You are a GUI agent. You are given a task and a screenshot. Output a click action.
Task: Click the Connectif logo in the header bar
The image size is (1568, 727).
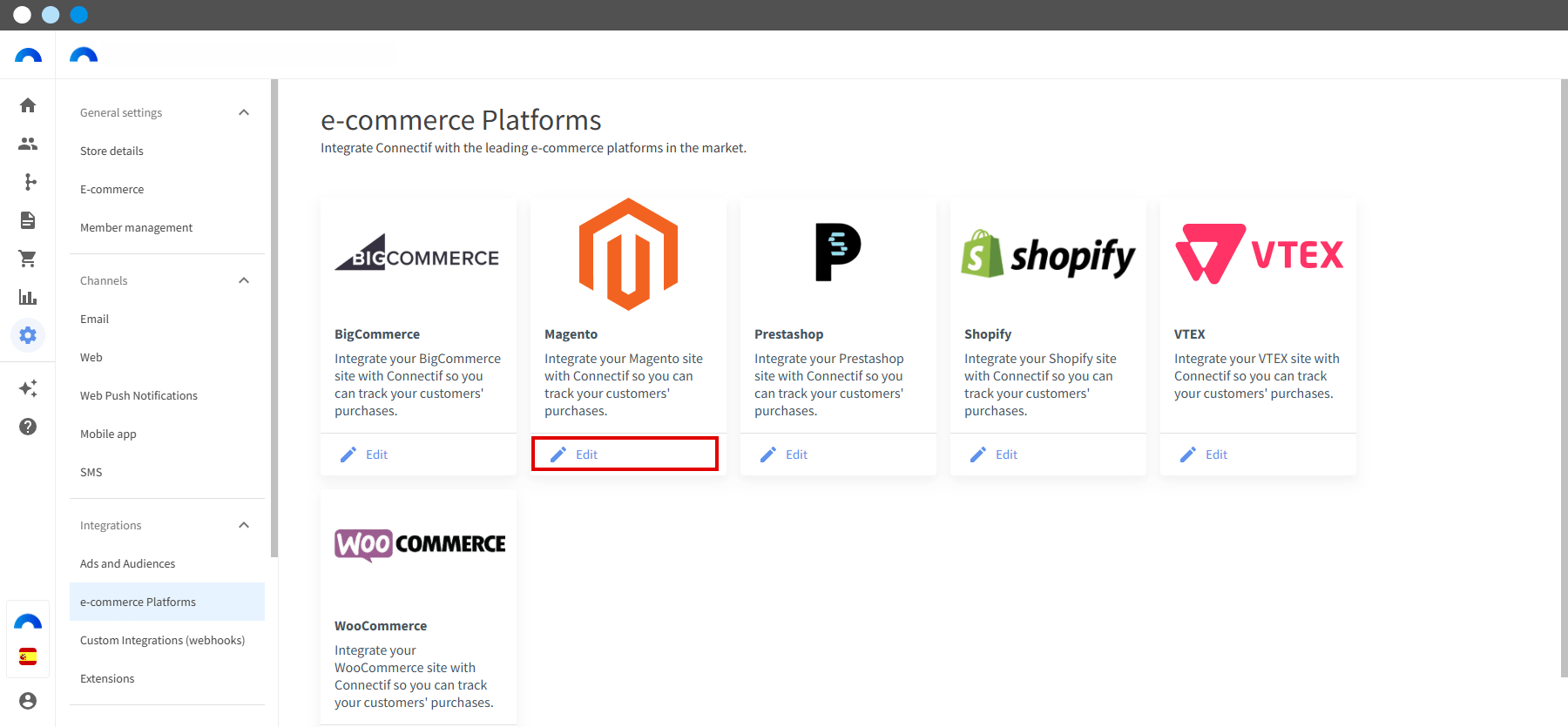[x=84, y=56]
